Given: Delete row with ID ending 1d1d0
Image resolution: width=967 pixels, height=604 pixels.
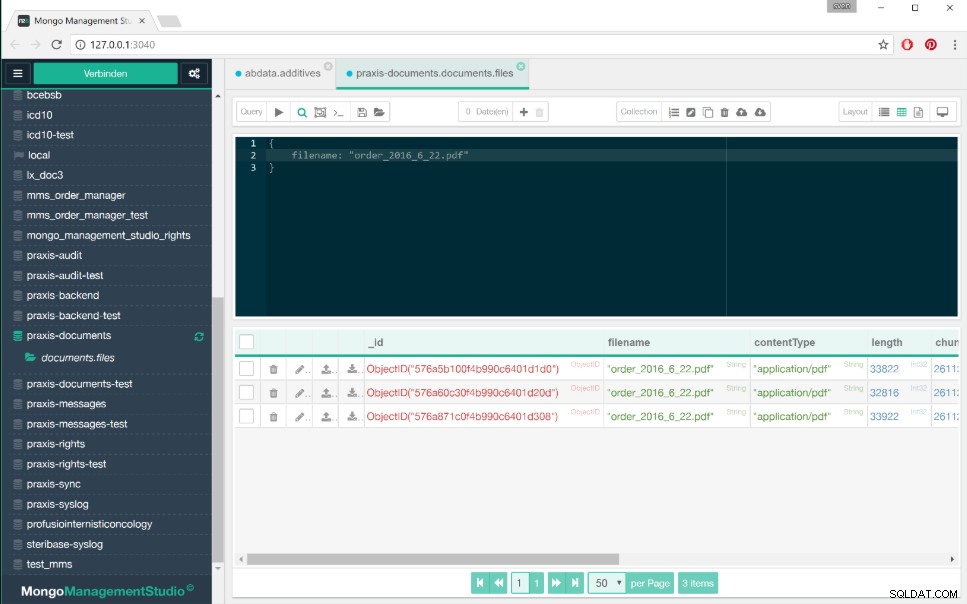Looking at the screenshot, I should click(273, 370).
